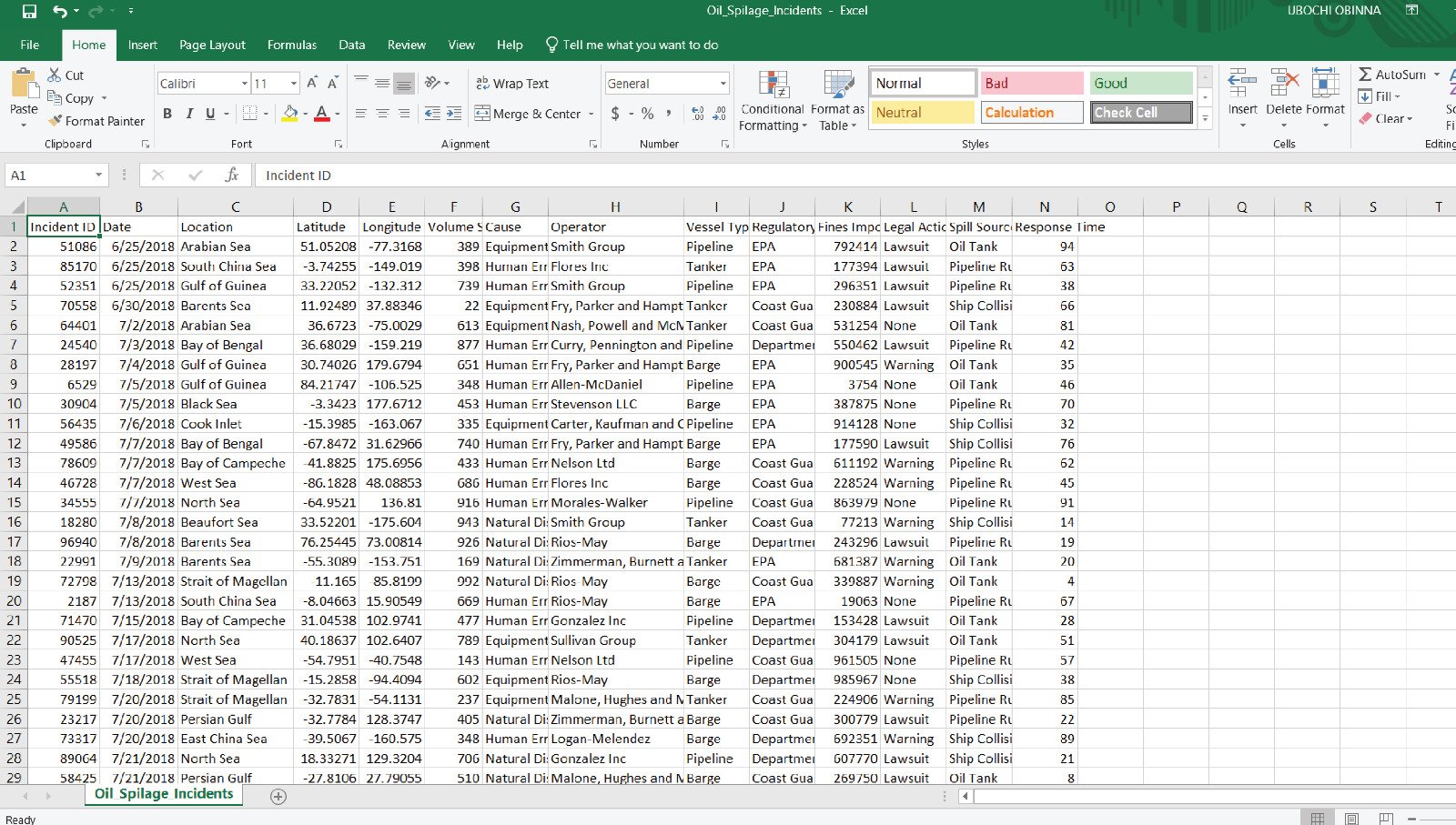Click Tell me what you want to do
This screenshot has width=1456, height=825.
(632, 45)
